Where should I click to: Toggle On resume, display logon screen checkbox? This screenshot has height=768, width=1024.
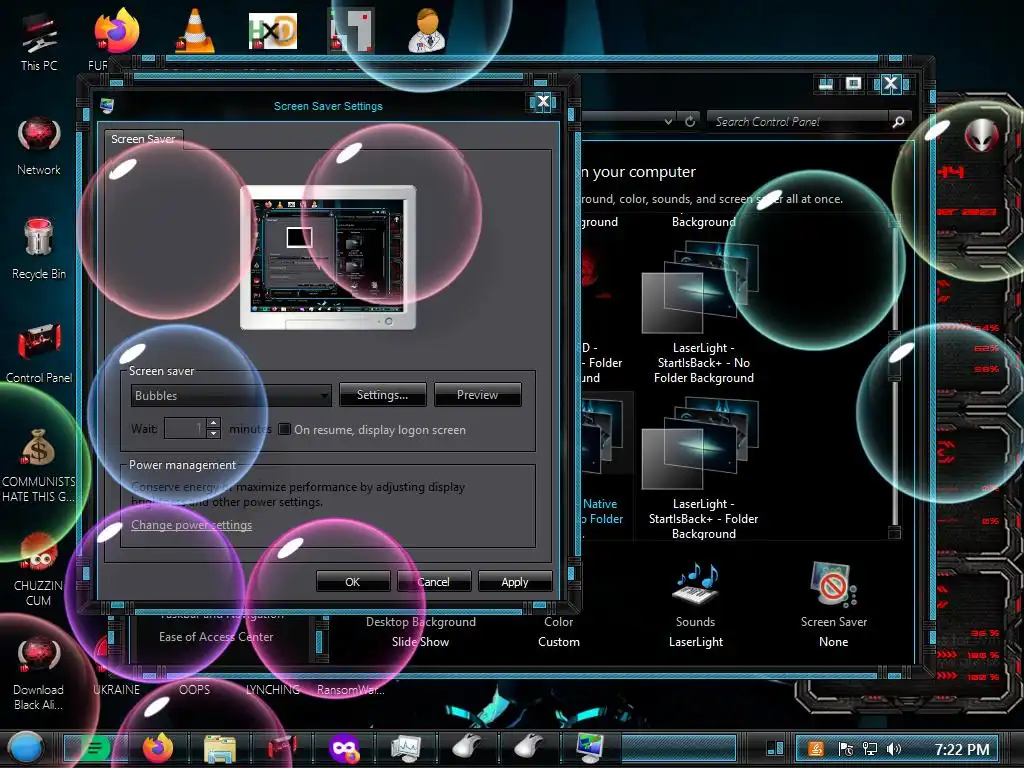tap(284, 429)
